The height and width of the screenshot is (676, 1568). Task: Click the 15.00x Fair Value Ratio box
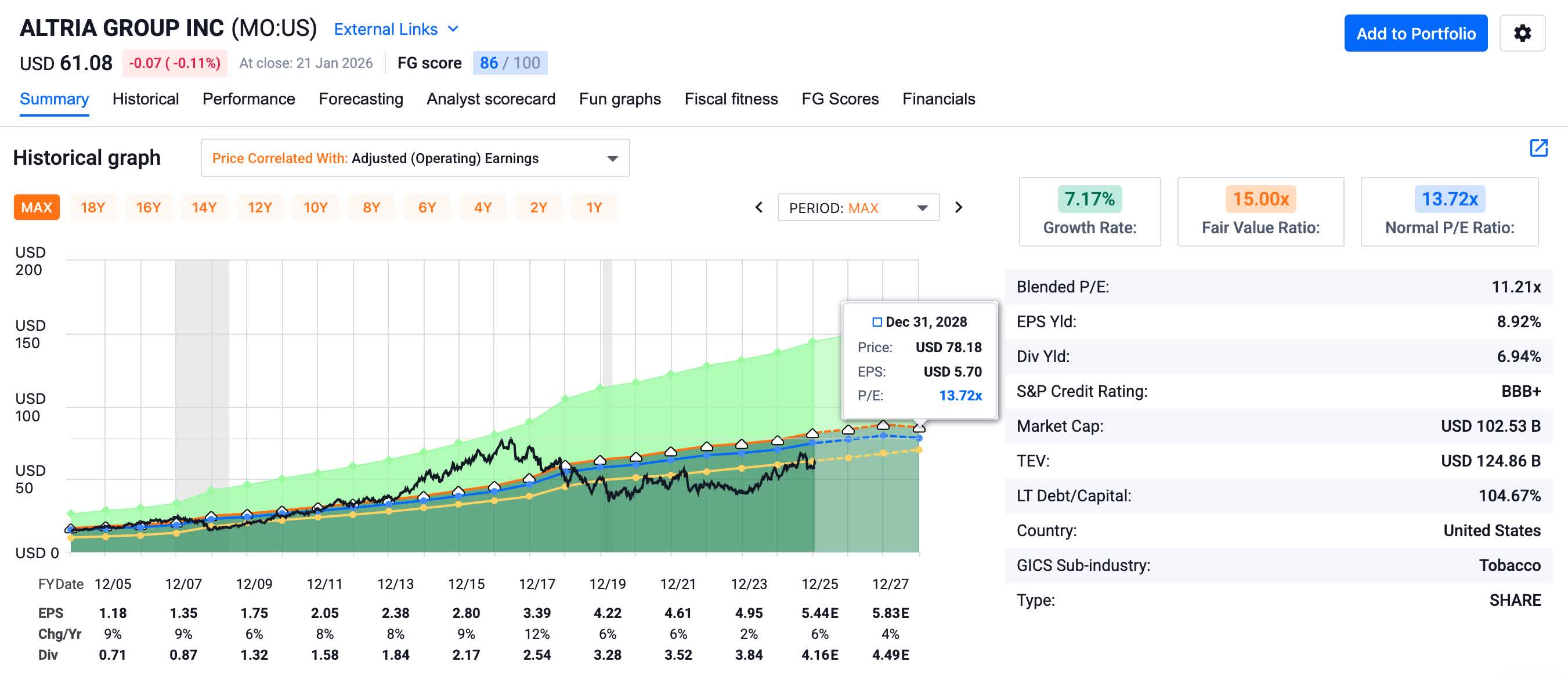click(1260, 212)
